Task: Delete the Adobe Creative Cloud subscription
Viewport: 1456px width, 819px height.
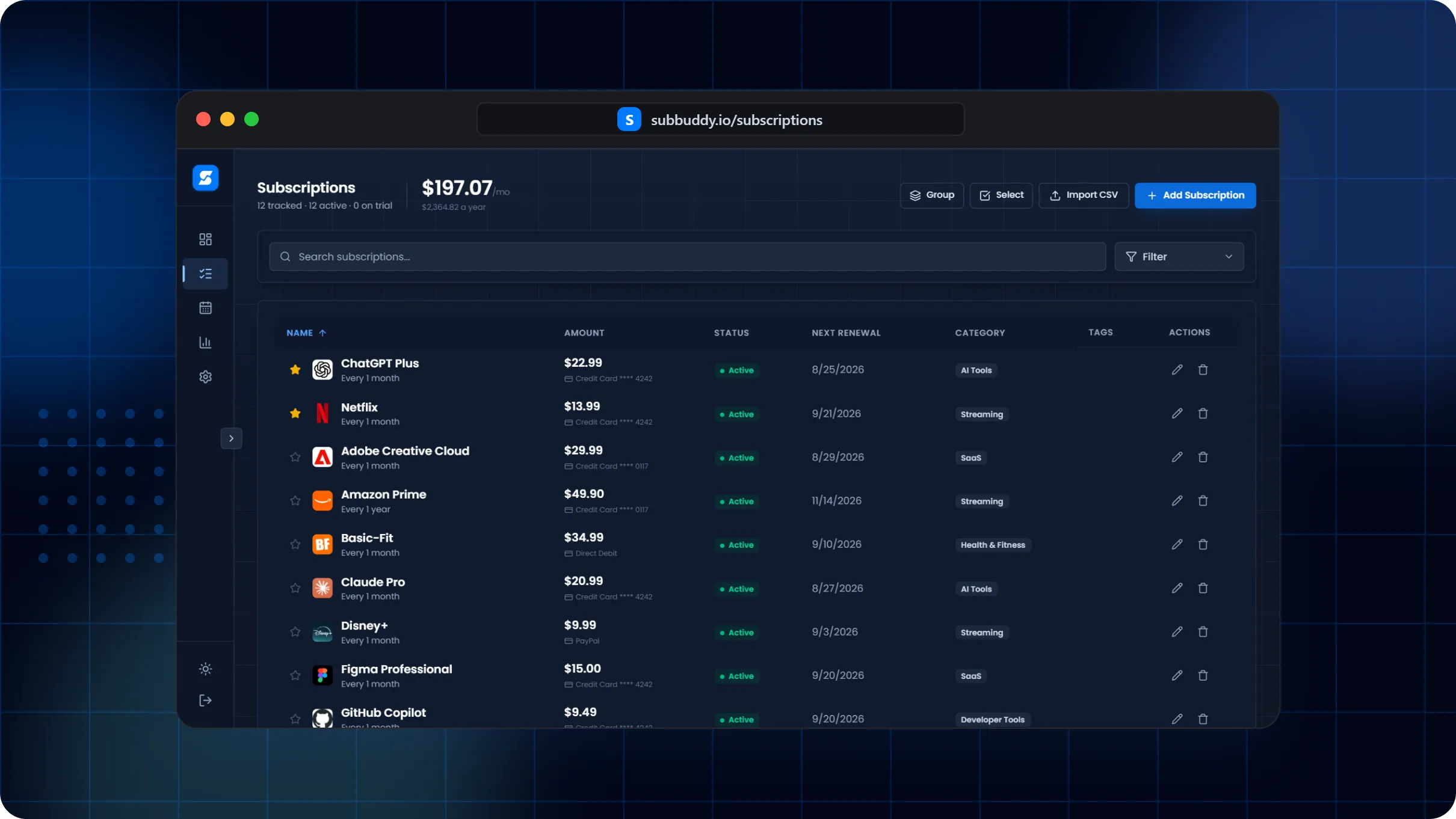Action: click(1203, 457)
